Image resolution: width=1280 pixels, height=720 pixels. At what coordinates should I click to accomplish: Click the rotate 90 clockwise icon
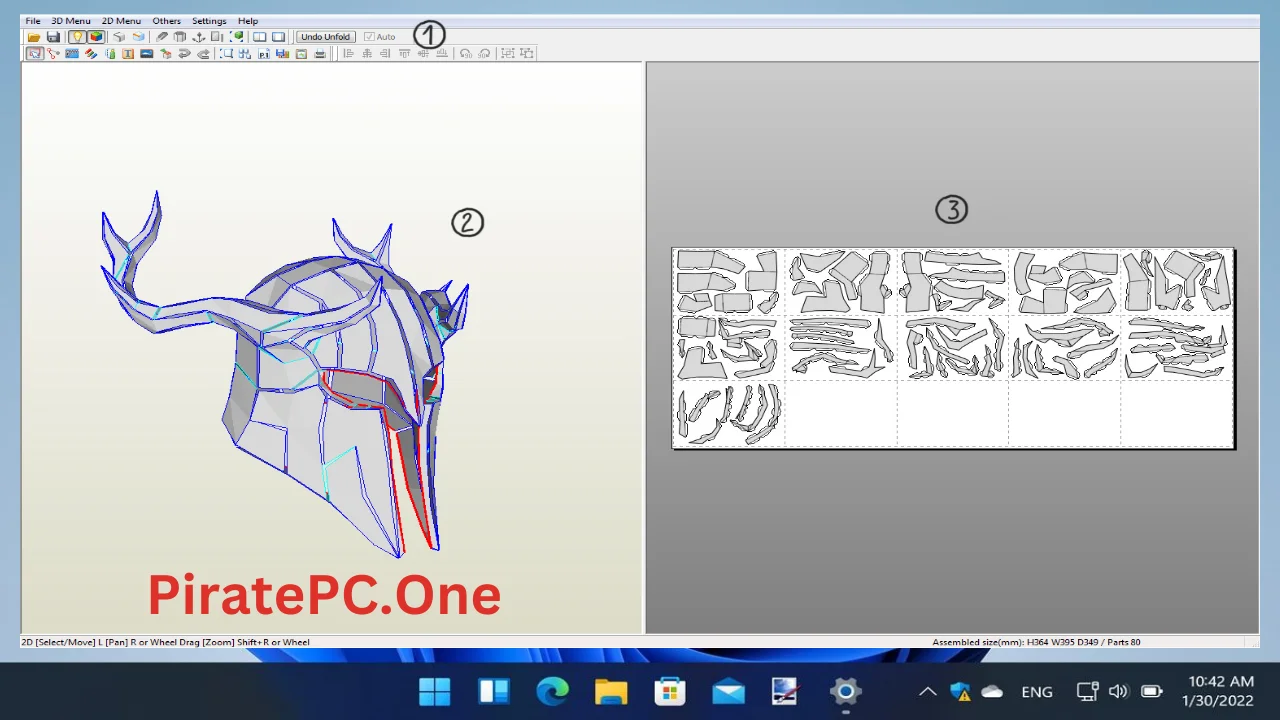[x=484, y=54]
